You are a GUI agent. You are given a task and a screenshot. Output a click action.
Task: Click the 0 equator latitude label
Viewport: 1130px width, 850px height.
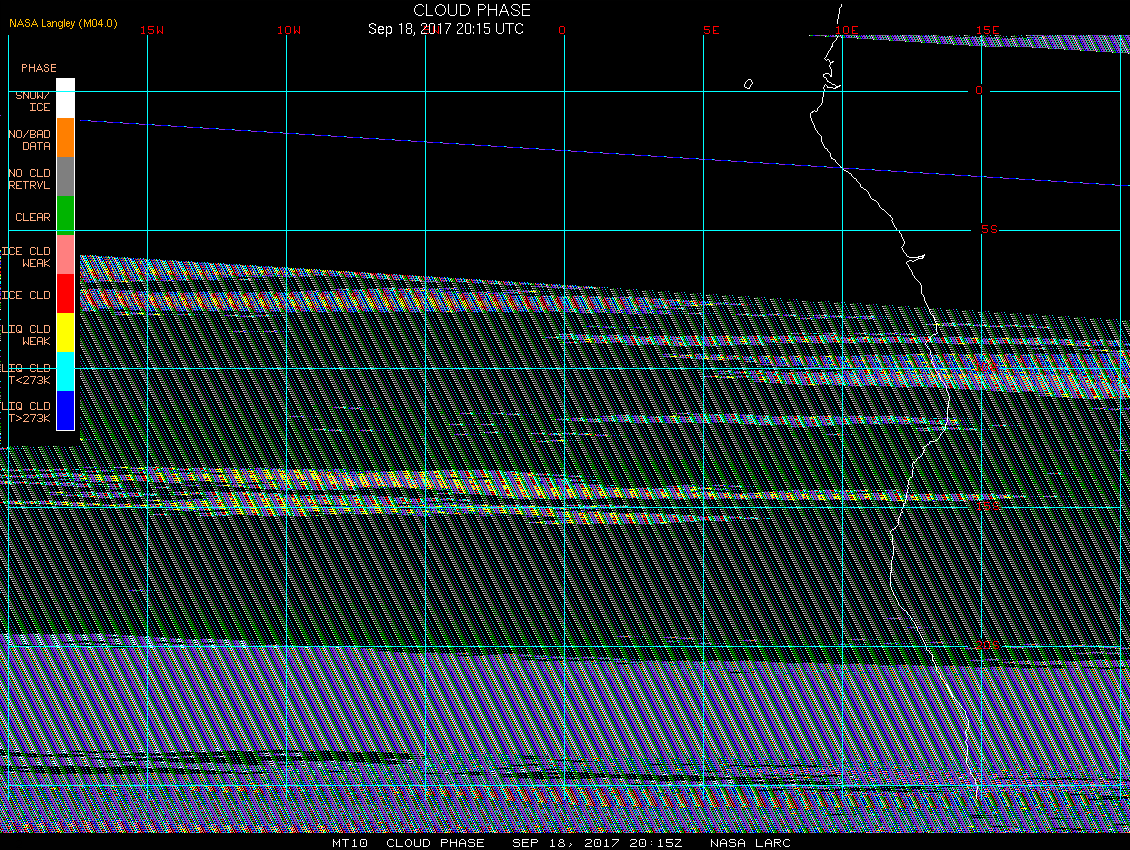click(979, 90)
